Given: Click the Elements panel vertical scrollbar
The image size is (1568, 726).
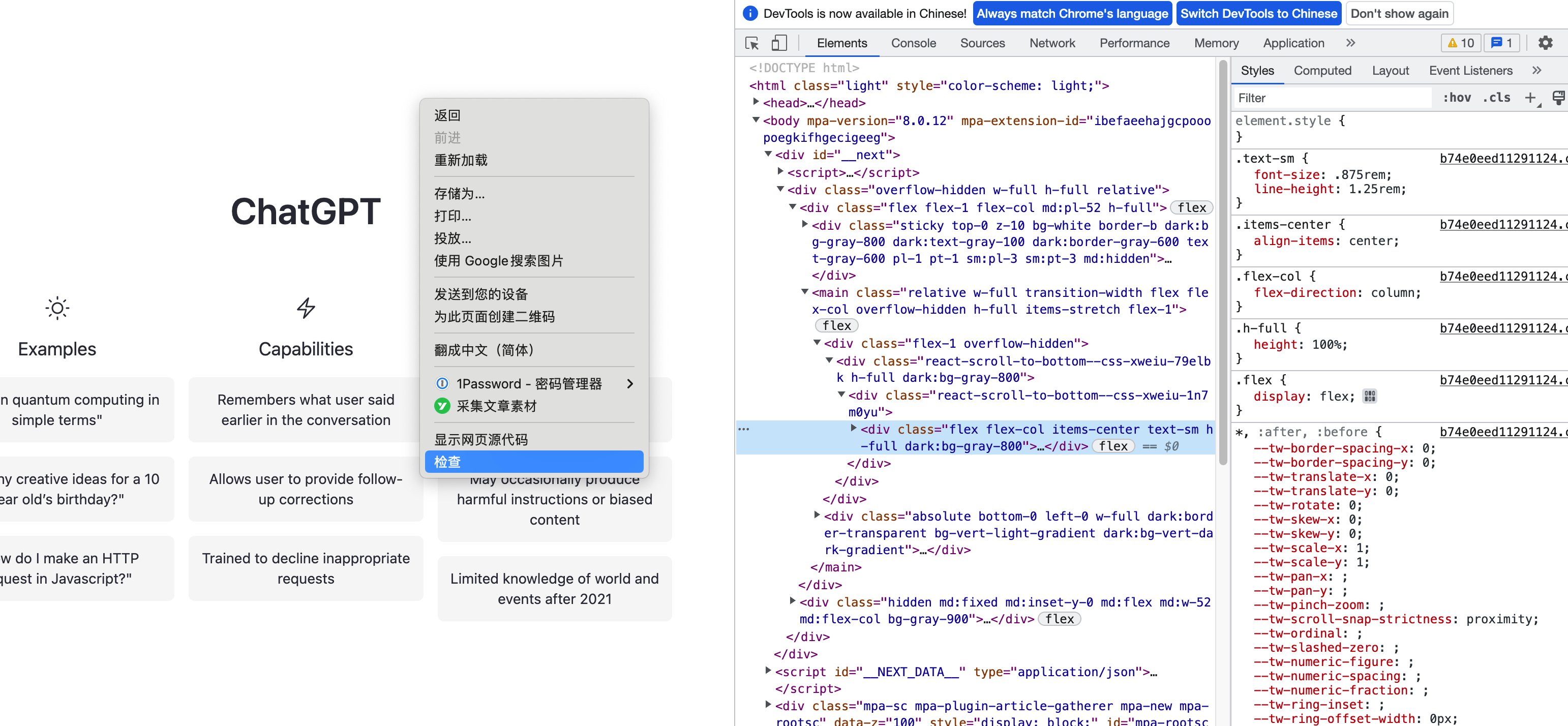Looking at the screenshot, I should 1223,262.
